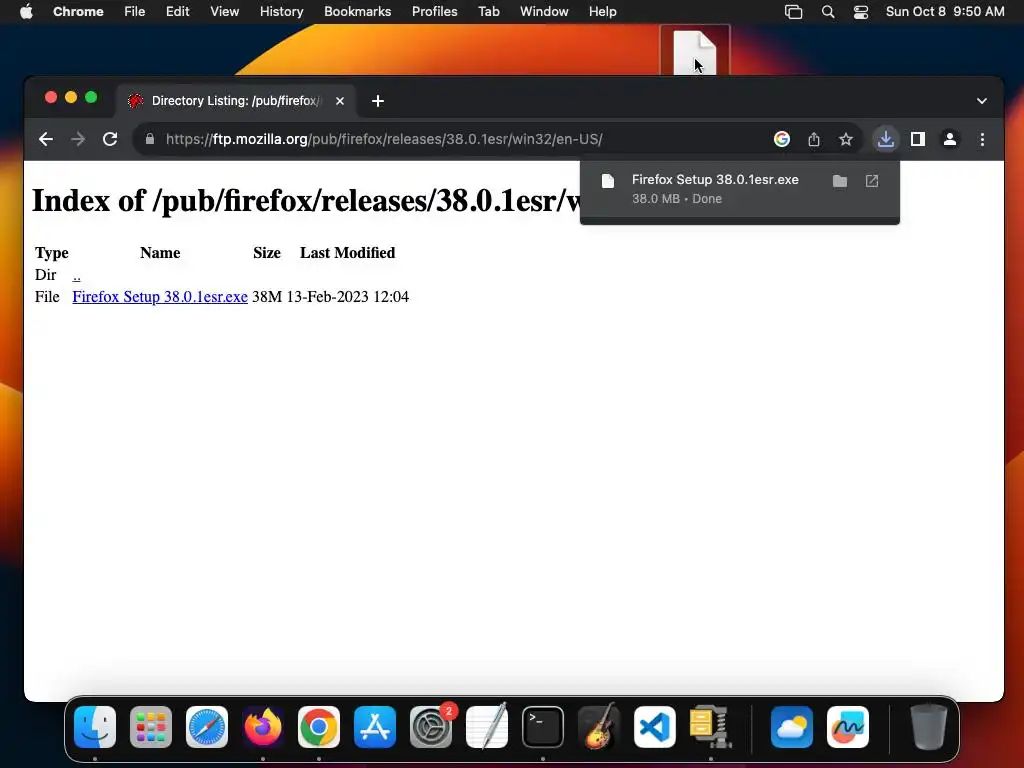Viewport: 1024px width, 768px height.
Task: Click the downloaded file's document icon
Action: tap(608, 181)
